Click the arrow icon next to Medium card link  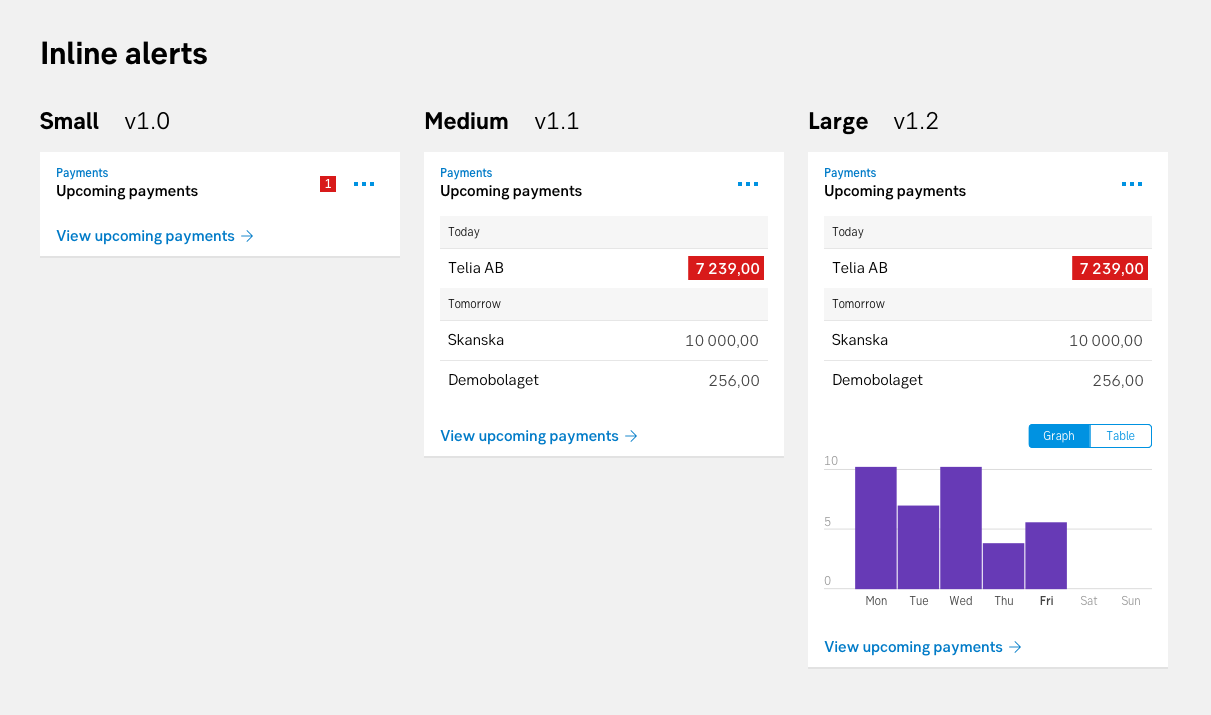[631, 436]
